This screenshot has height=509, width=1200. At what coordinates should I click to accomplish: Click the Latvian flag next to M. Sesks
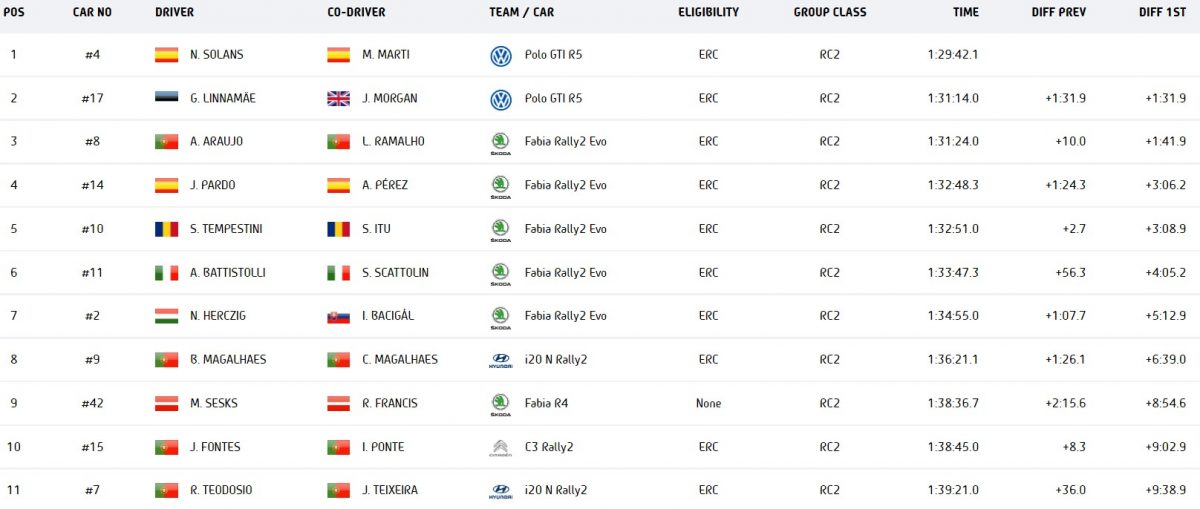pos(166,403)
